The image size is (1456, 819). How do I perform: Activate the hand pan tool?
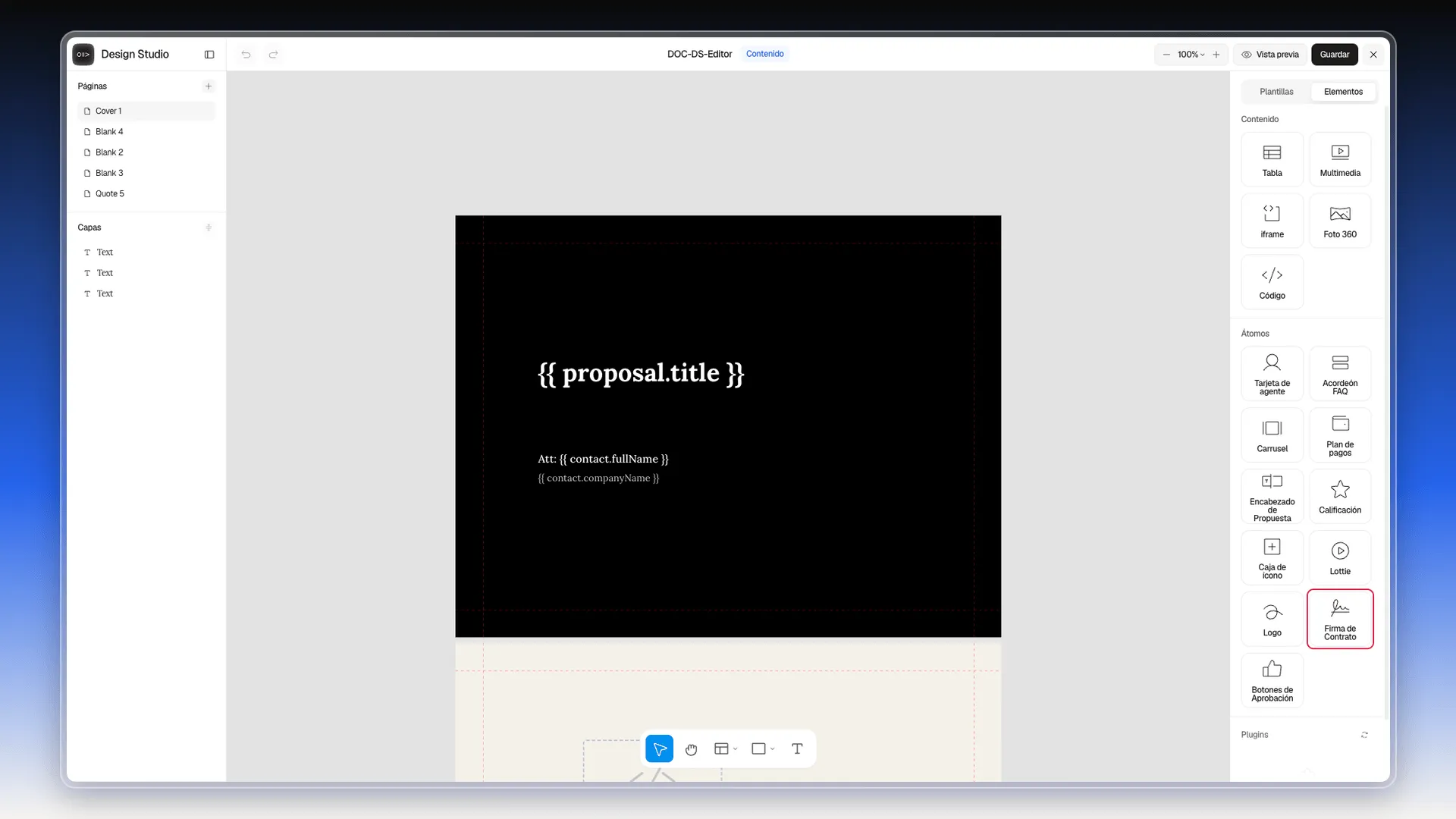(691, 749)
